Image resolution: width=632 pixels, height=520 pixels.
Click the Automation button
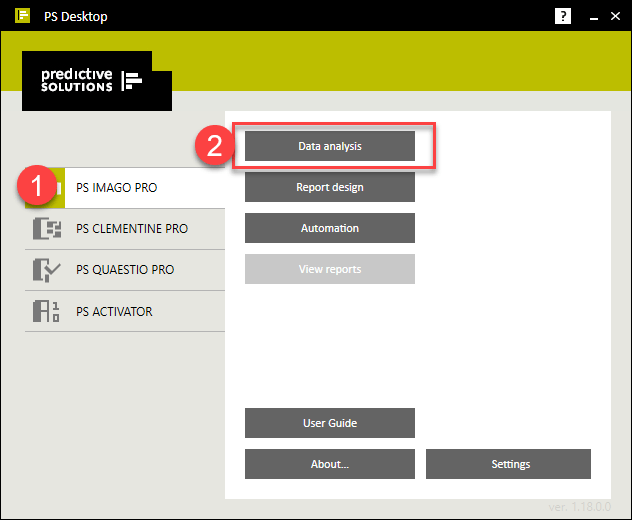[330, 228]
